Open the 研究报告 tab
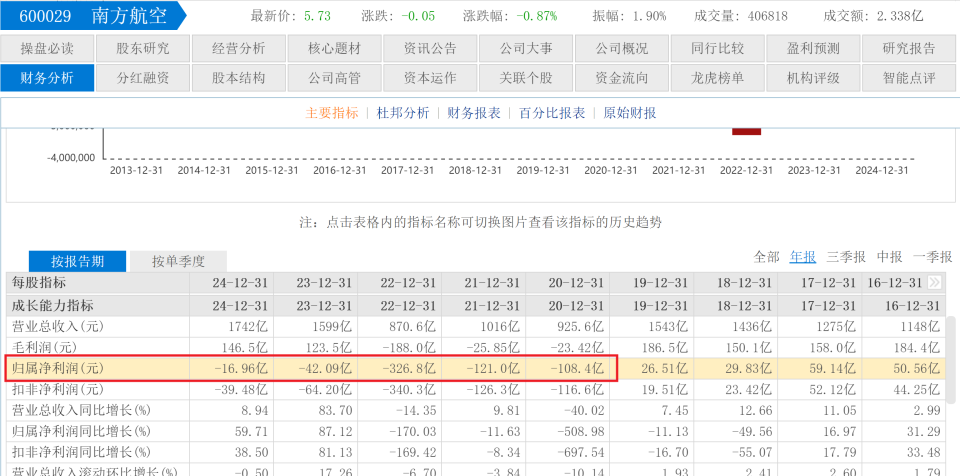This screenshot has width=960, height=476. coord(909,48)
